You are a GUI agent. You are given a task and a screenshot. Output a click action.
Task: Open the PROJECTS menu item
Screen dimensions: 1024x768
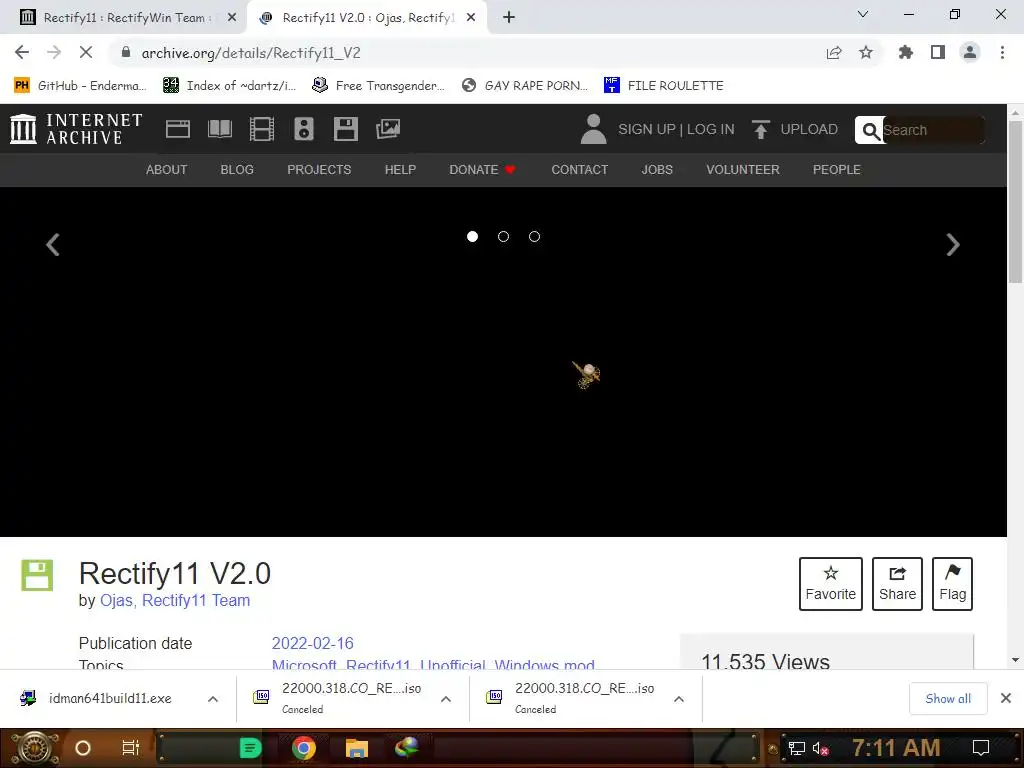click(319, 170)
